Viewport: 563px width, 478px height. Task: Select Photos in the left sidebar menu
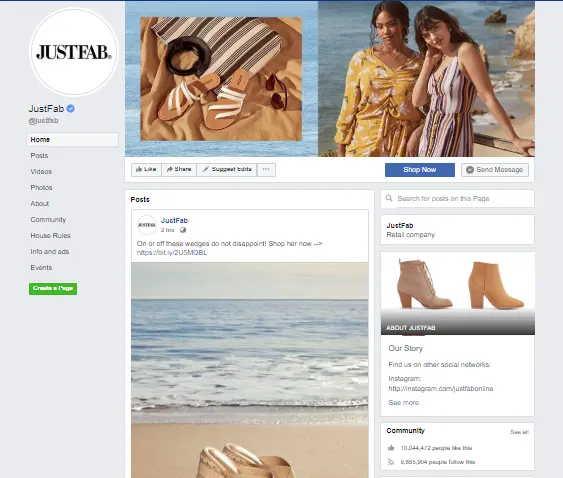(41, 187)
